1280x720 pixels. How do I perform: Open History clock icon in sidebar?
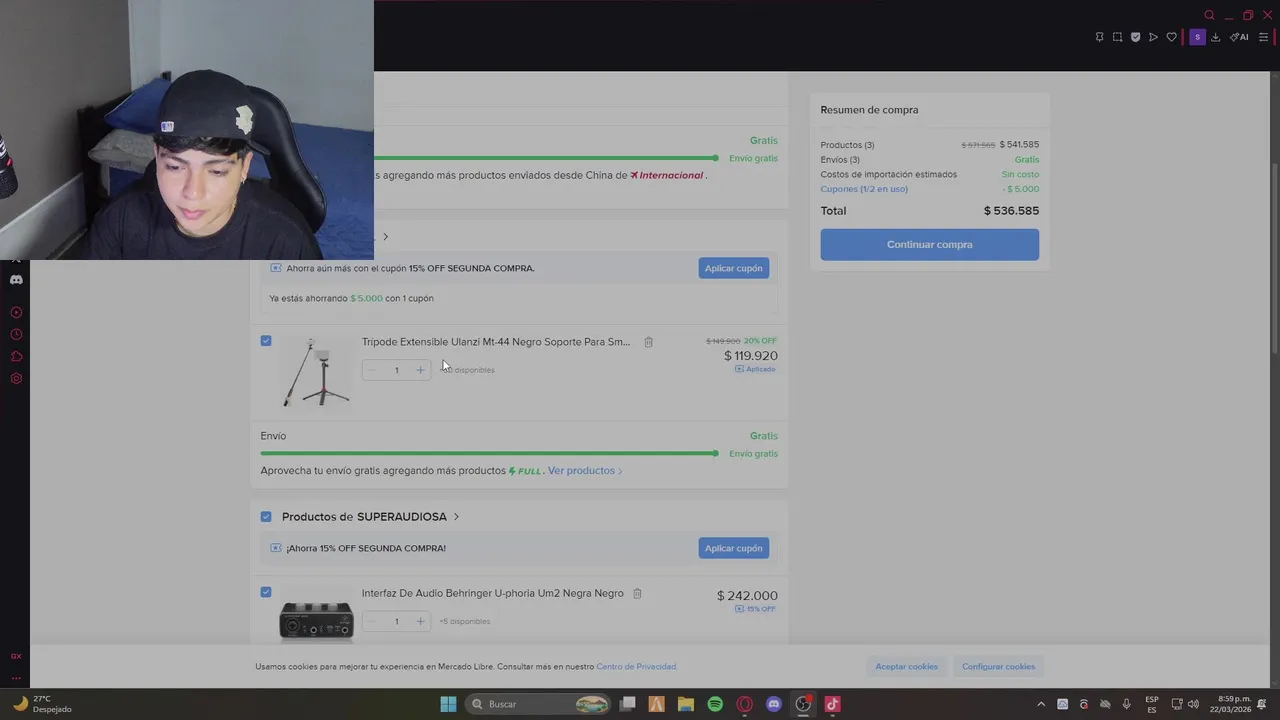(16, 334)
